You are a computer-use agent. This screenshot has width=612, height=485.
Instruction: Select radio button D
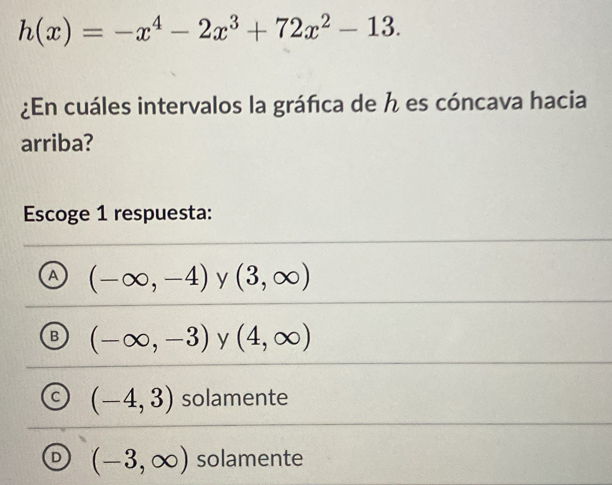(57, 458)
